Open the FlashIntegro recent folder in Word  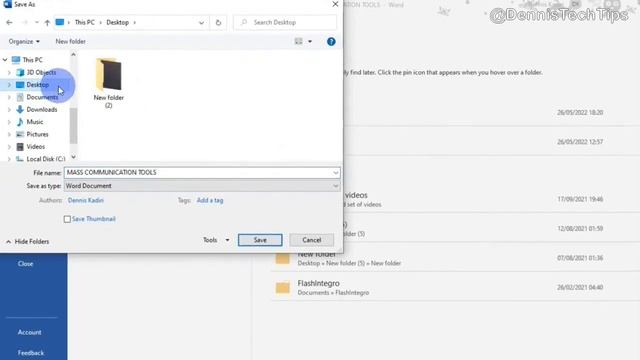click(x=318, y=283)
